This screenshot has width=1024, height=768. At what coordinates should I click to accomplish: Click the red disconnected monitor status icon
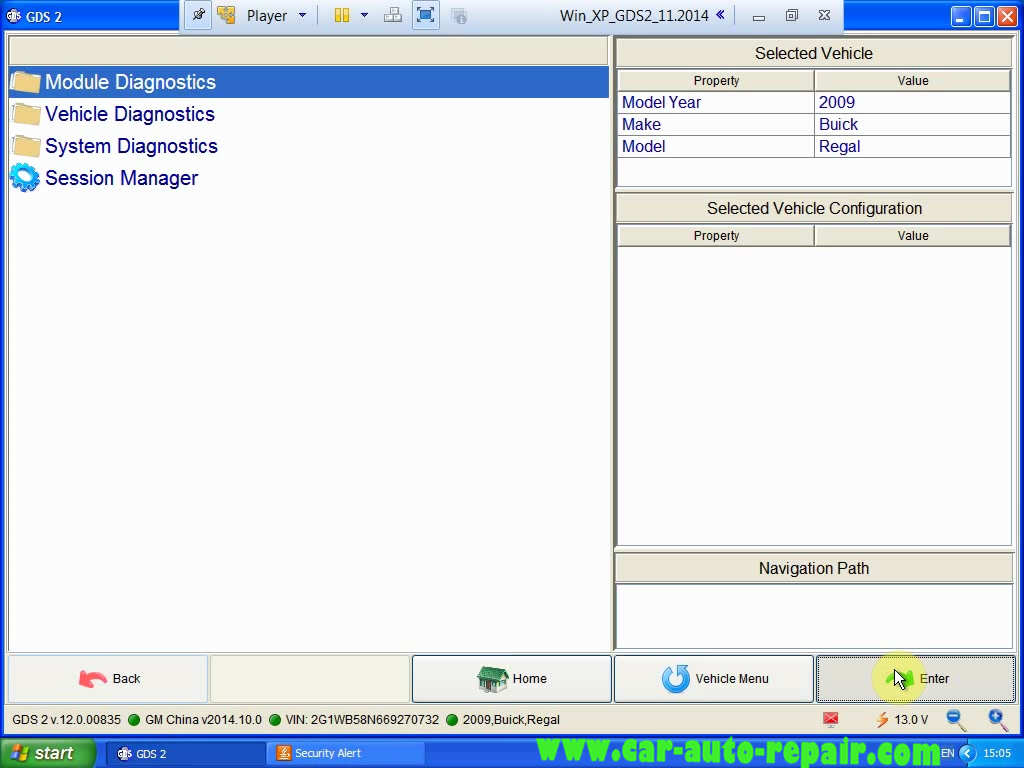[x=831, y=720]
